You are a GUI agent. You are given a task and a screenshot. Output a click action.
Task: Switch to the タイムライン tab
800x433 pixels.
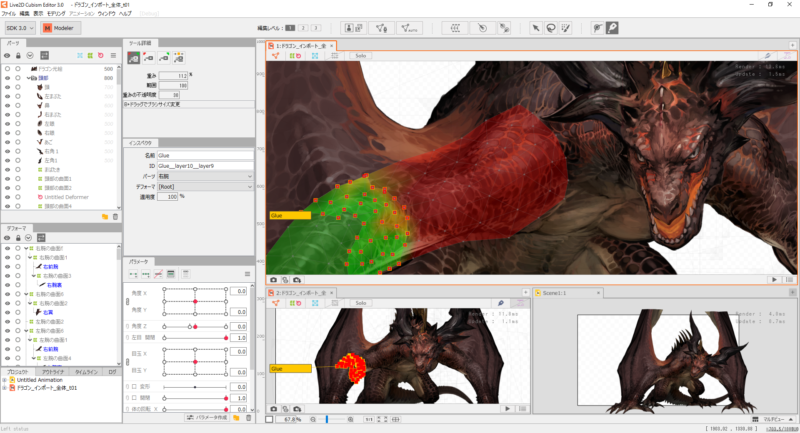point(86,372)
